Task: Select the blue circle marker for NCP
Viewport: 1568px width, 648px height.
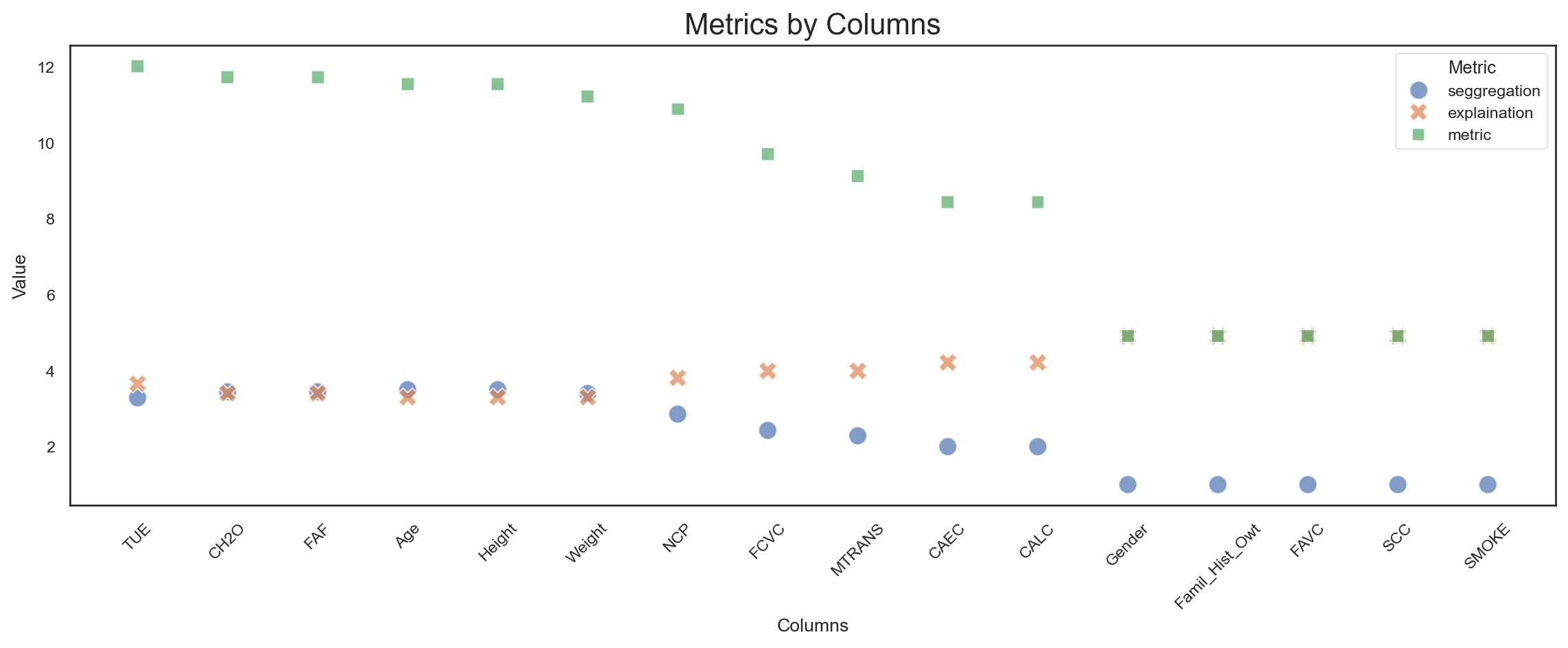Action: tap(678, 414)
